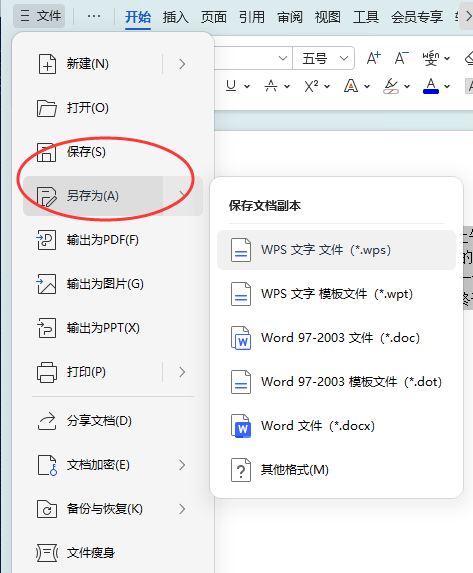The height and width of the screenshot is (573, 473).
Task: Decrease font size with A- icon
Action: 401,58
